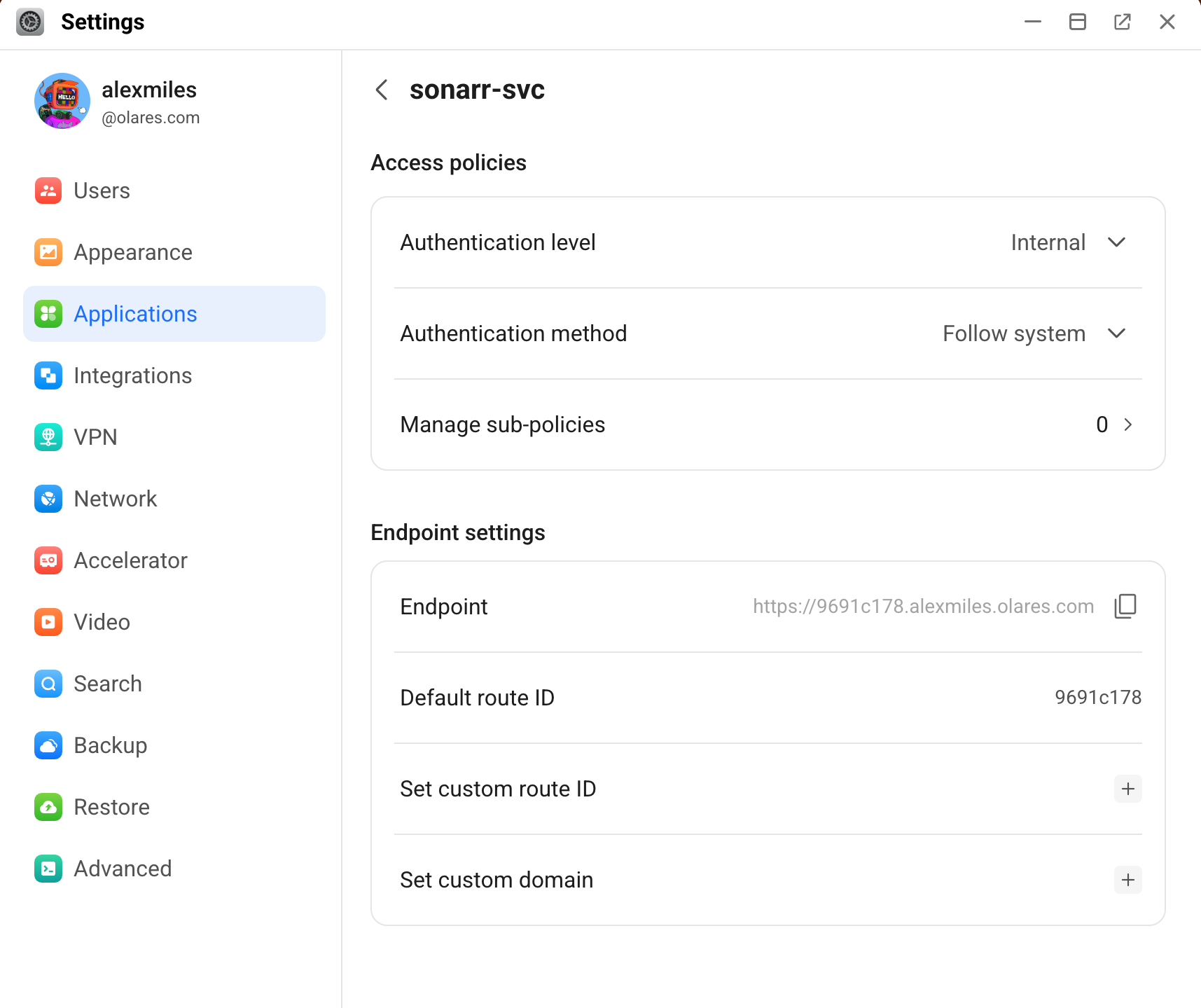Minimize the Settings window

[1033, 22]
